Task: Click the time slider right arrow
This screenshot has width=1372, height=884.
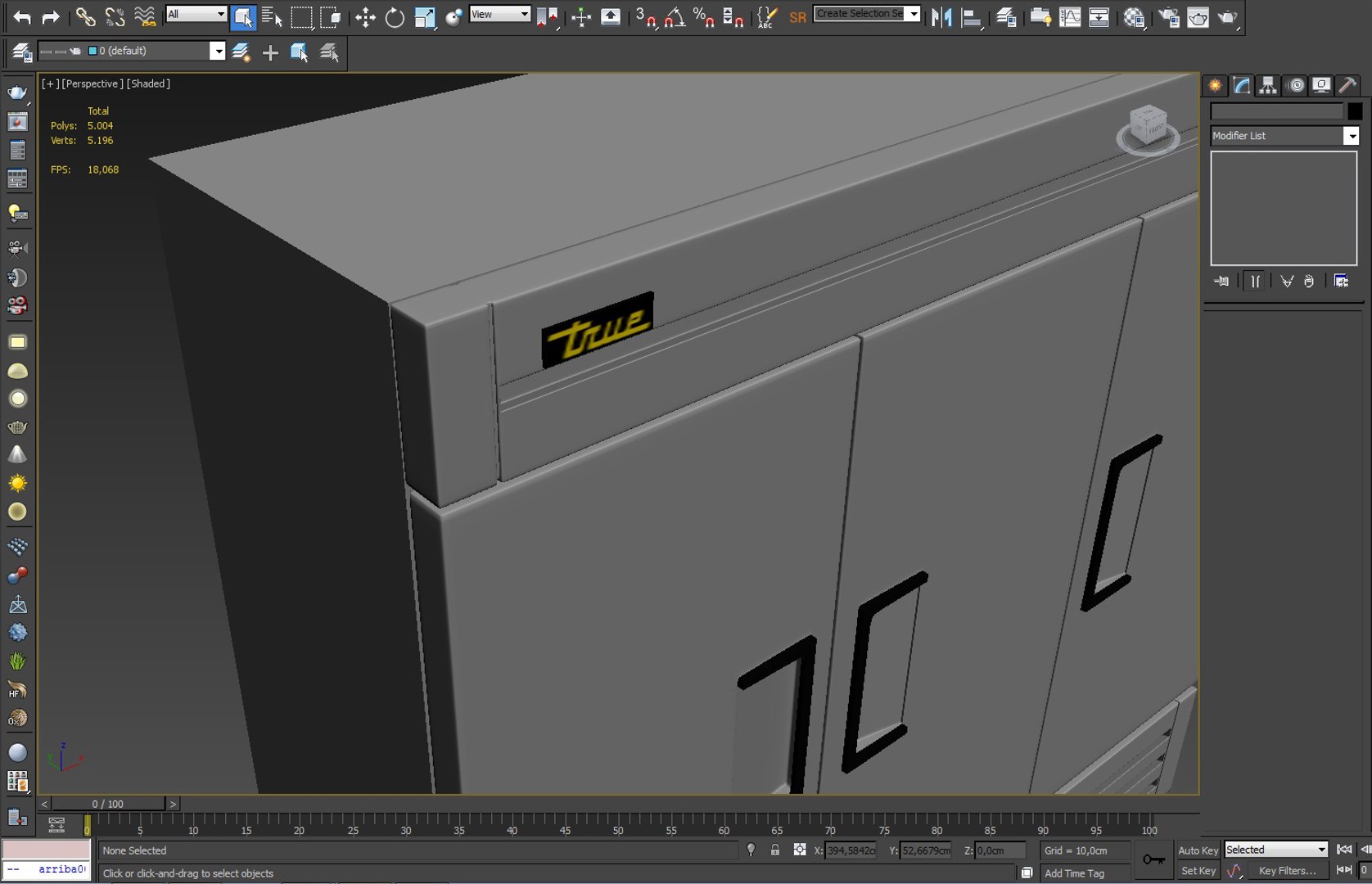Action: pos(173,804)
